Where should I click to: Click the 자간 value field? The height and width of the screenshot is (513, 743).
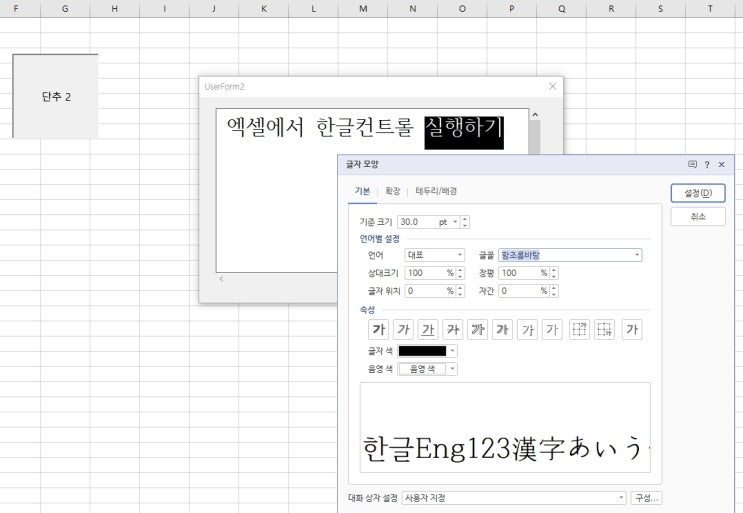pyautogui.click(x=519, y=291)
